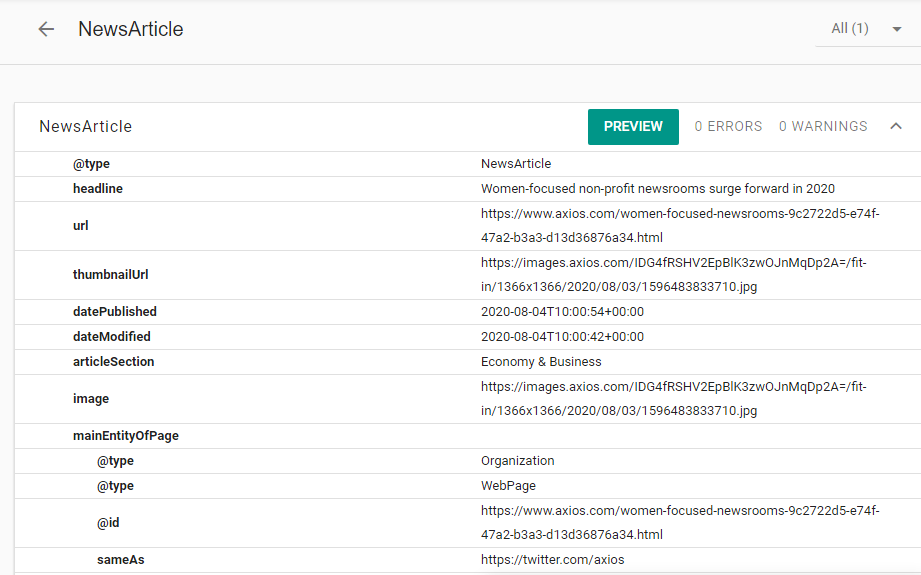The height and width of the screenshot is (575, 921).
Task: Select the datePublished row
Action: 468,312
